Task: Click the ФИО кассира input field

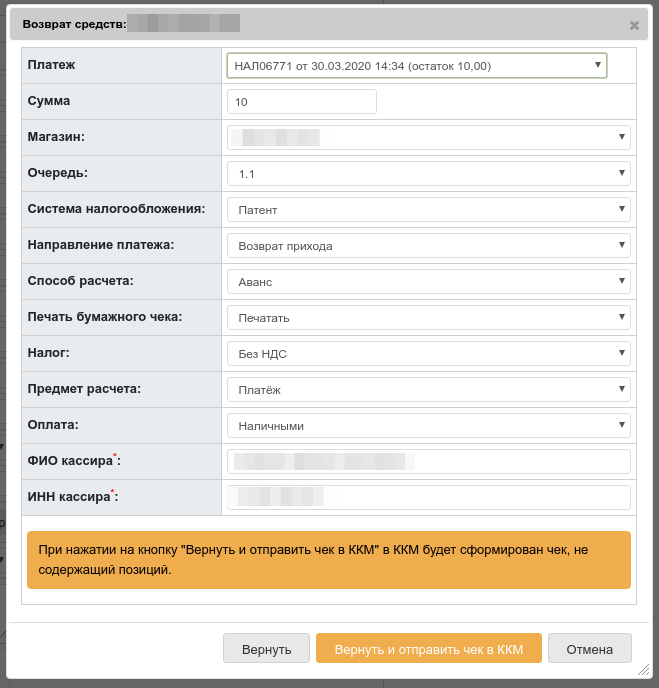Action: 429,461
